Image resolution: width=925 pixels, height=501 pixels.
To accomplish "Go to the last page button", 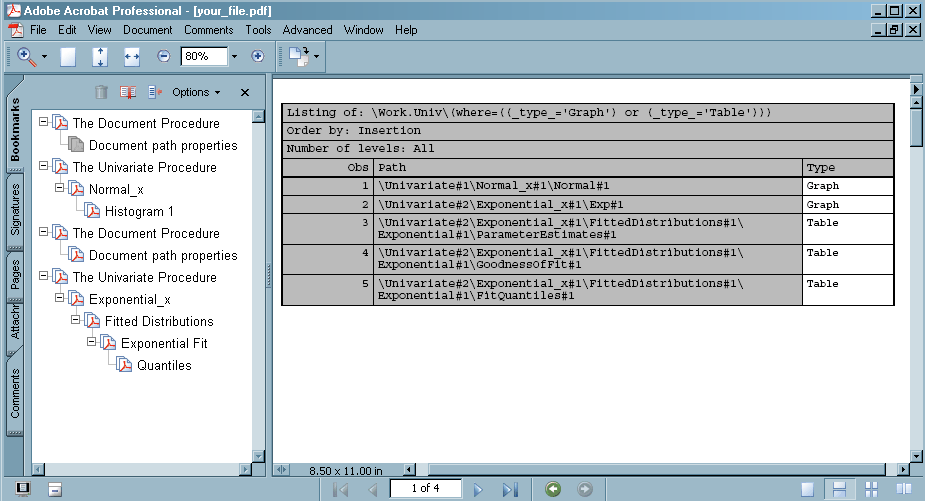I will [510, 489].
